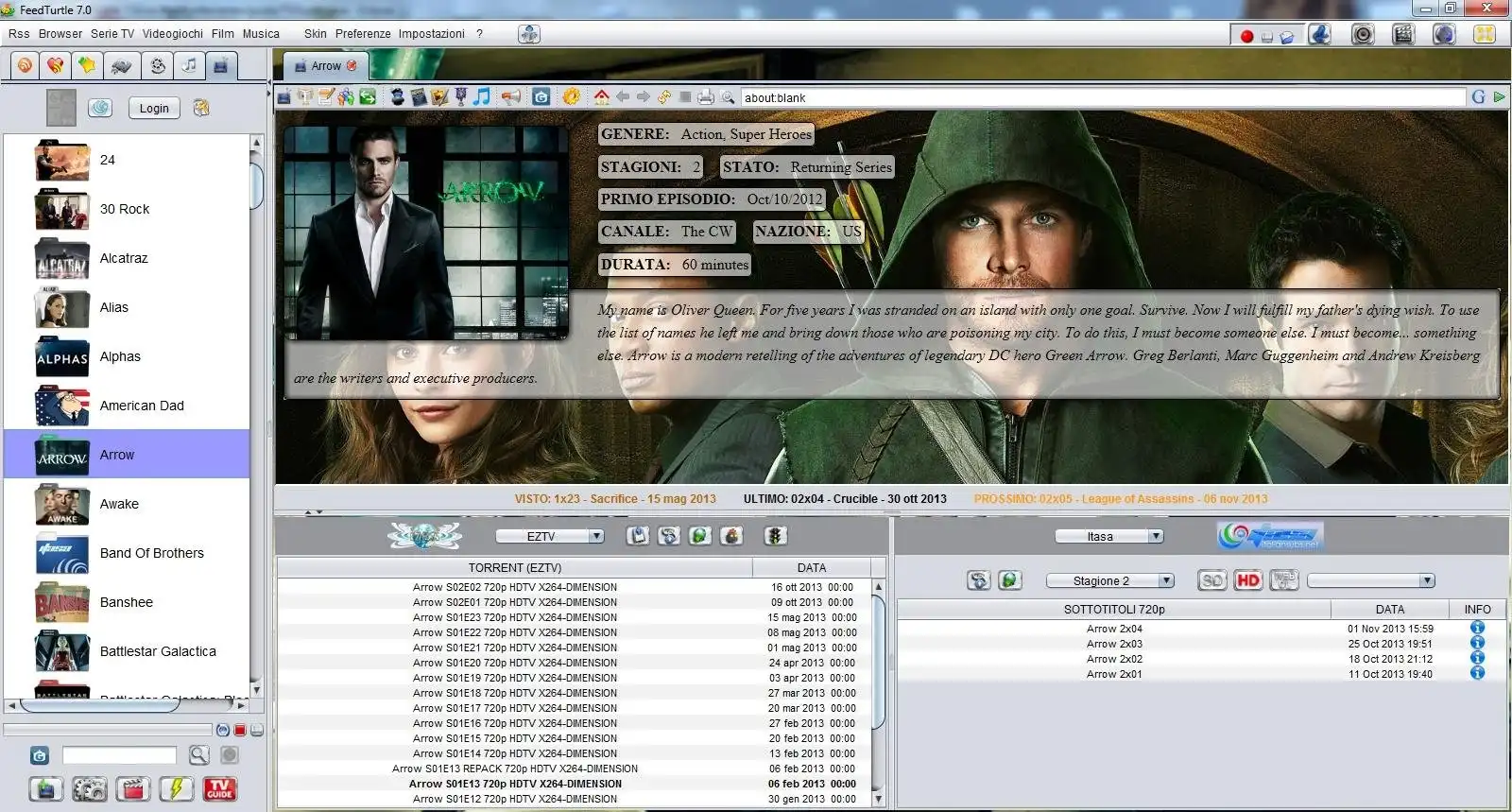Open the EZTV torrent source dropdown
The height and width of the screenshot is (812, 1512).
click(x=550, y=536)
